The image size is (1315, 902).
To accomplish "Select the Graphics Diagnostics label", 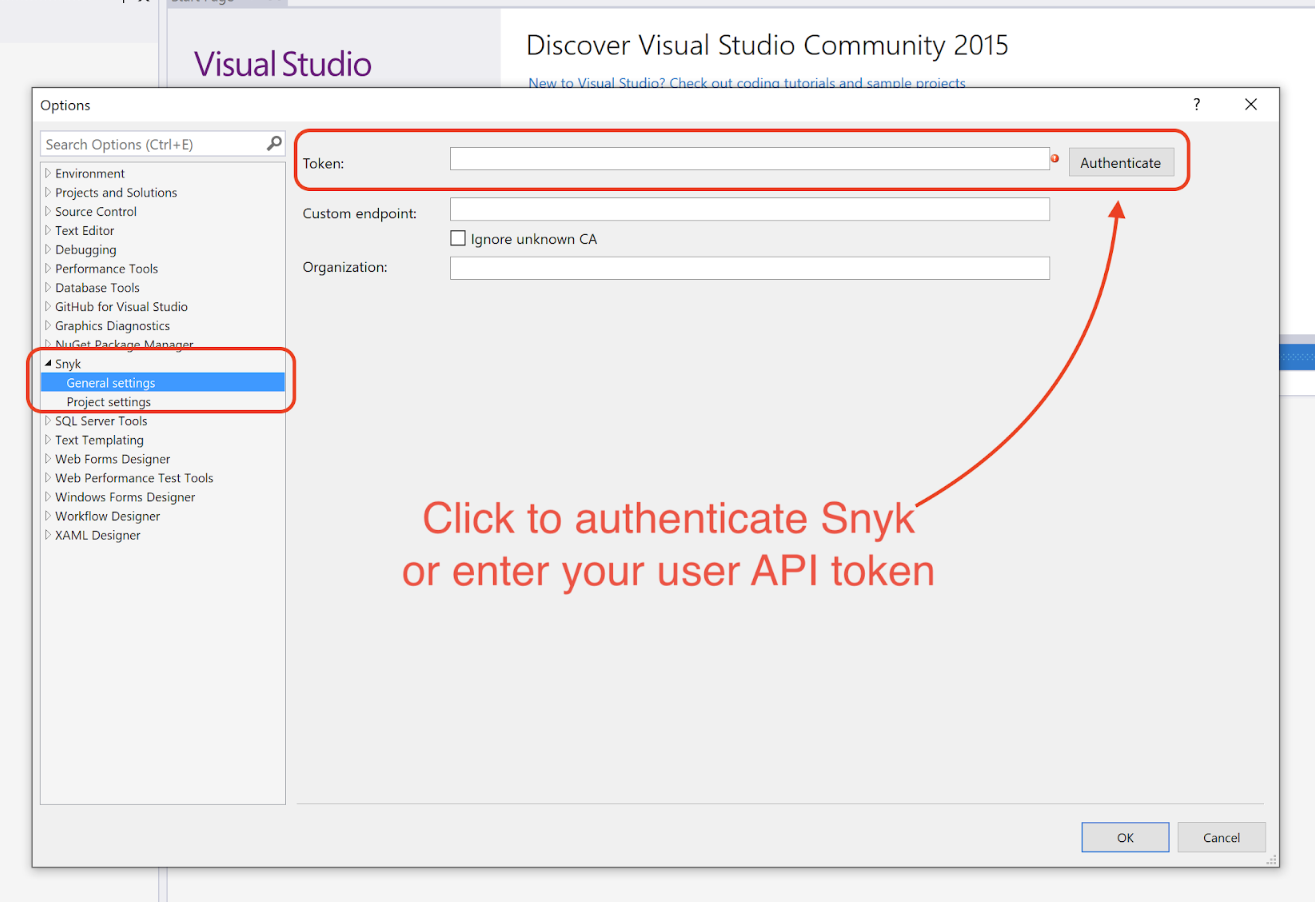I will (112, 325).
